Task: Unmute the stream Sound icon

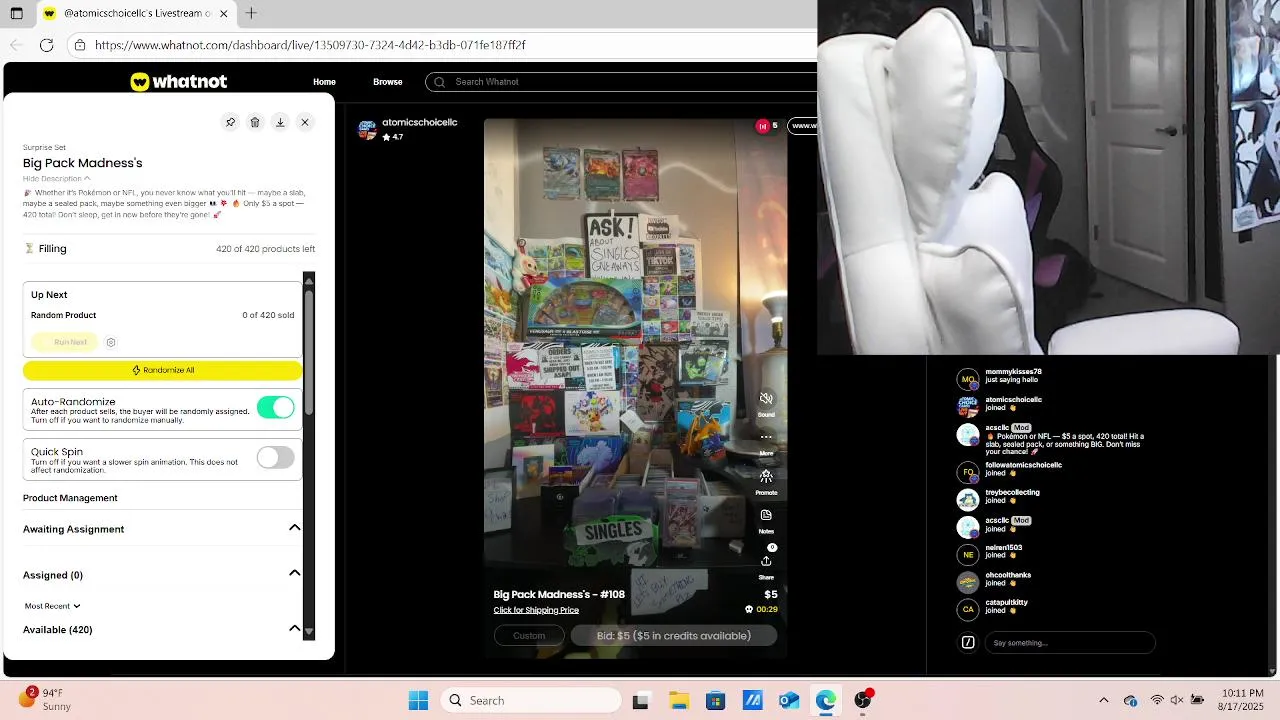Action: [x=766, y=399]
